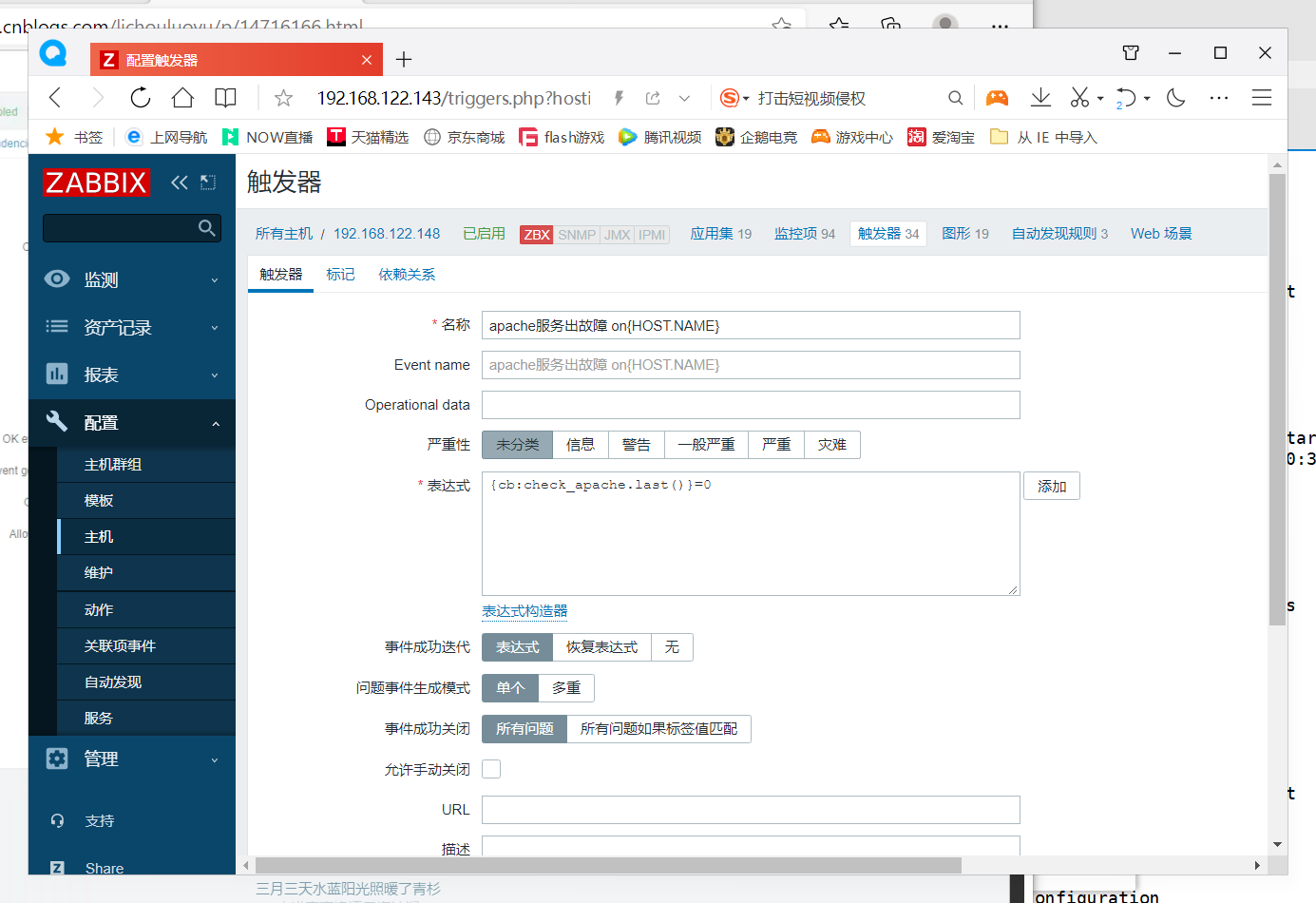The image size is (1316, 903).
Task: Open the 自动发现规则 3 link
Action: 1059,234
